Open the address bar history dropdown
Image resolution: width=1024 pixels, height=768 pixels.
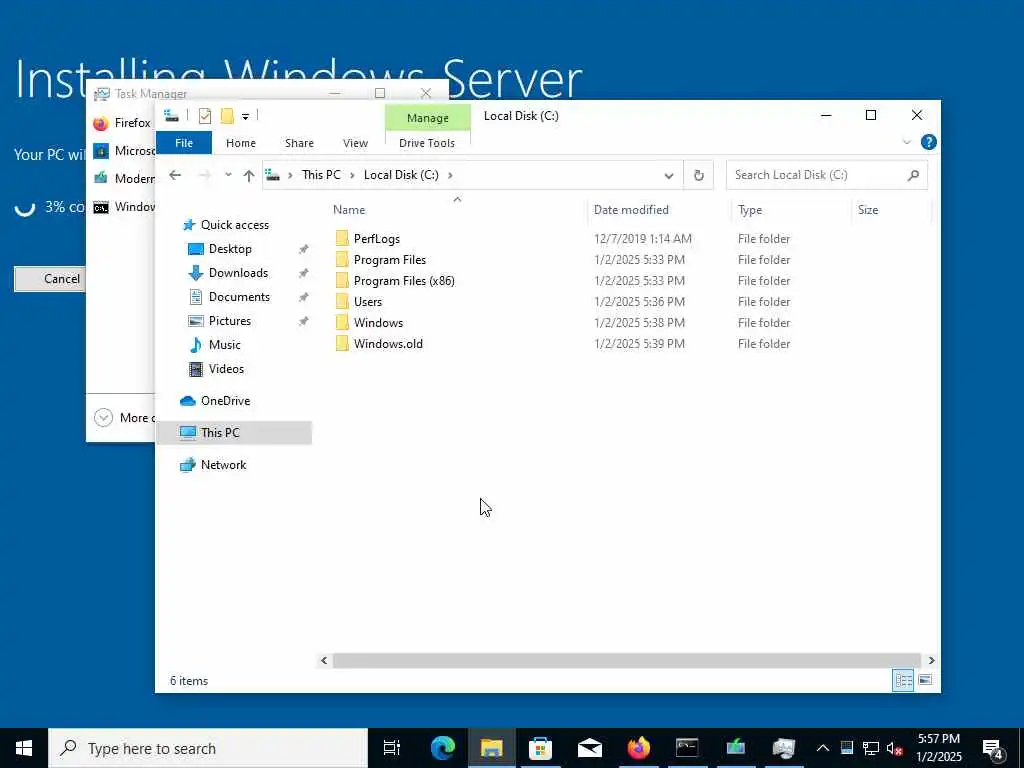tap(668, 175)
